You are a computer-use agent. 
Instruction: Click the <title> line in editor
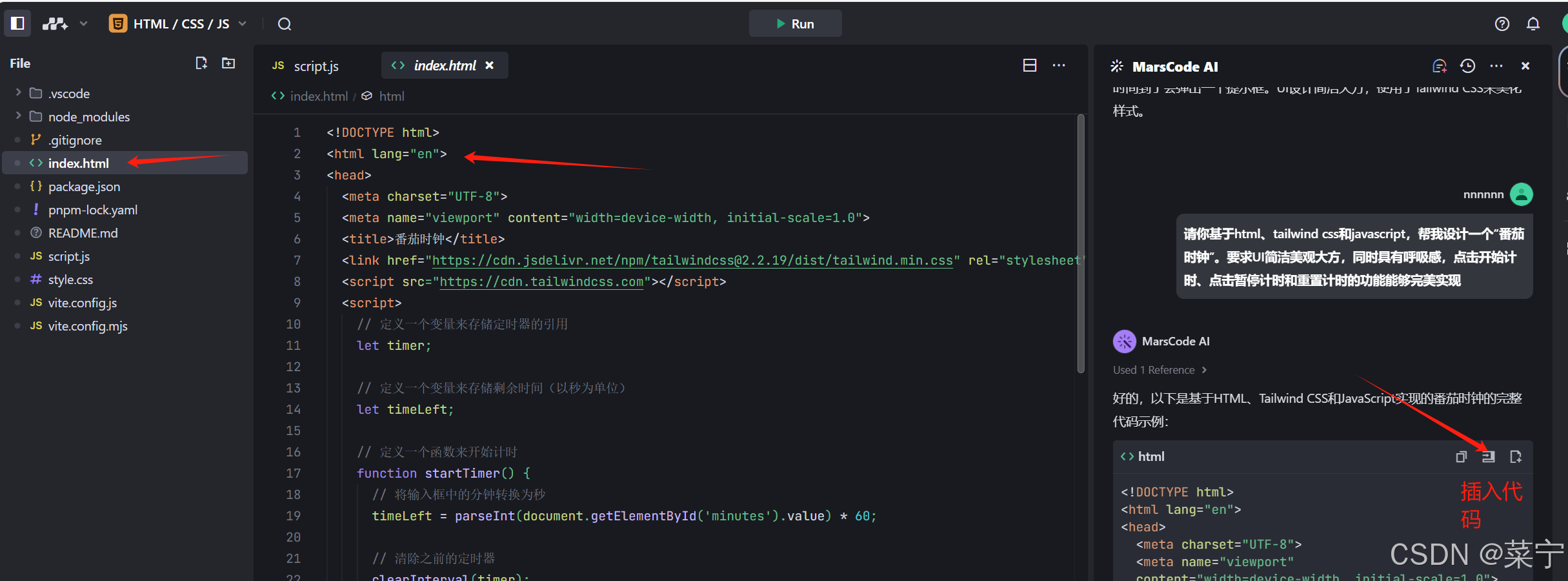pyautogui.click(x=423, y=239)
